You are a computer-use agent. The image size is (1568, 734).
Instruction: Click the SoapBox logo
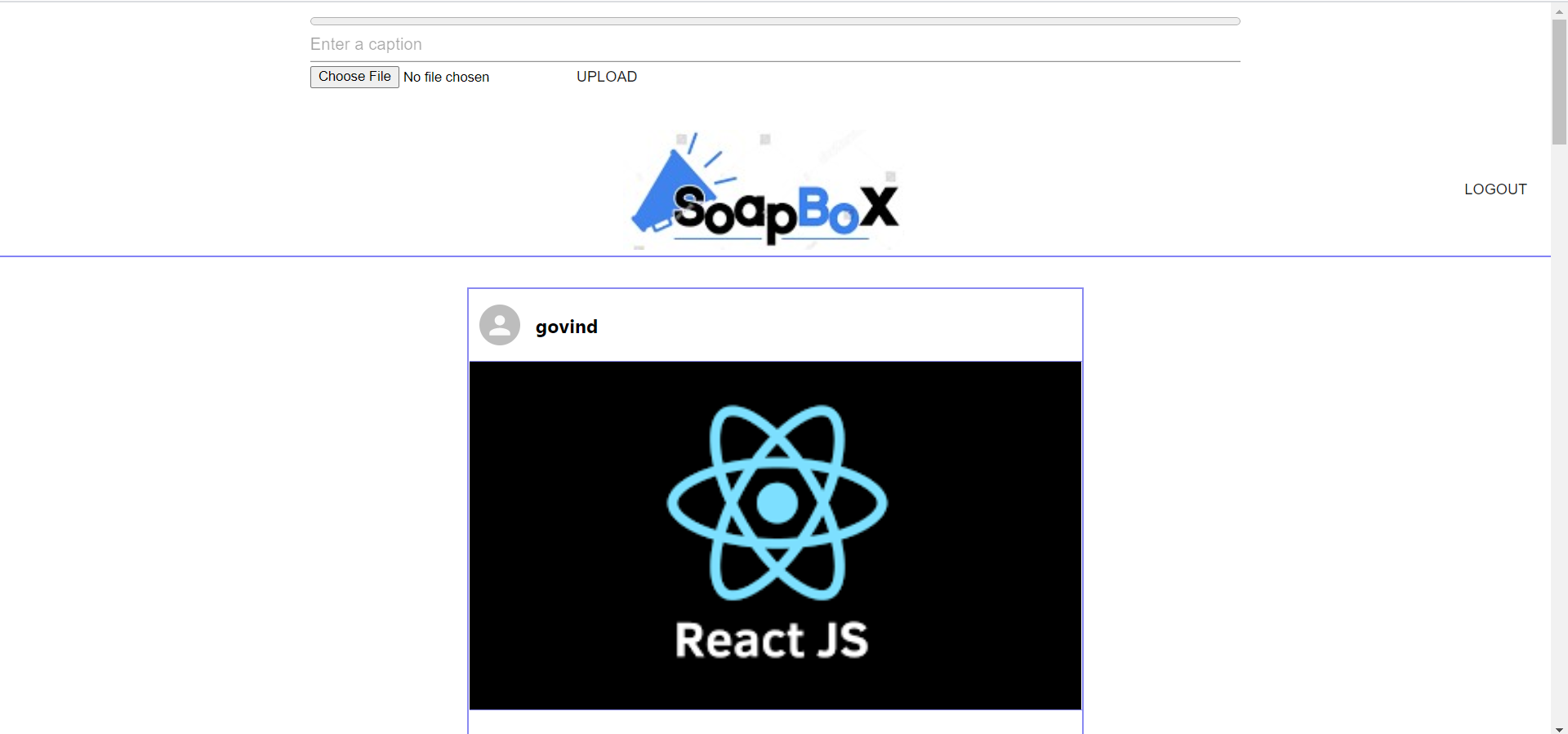[766, 189]
